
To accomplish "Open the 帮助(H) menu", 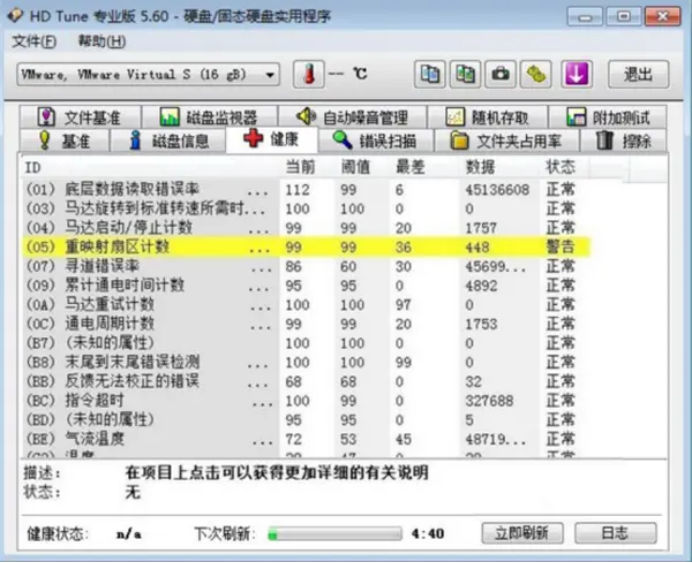I will [102, 41].
